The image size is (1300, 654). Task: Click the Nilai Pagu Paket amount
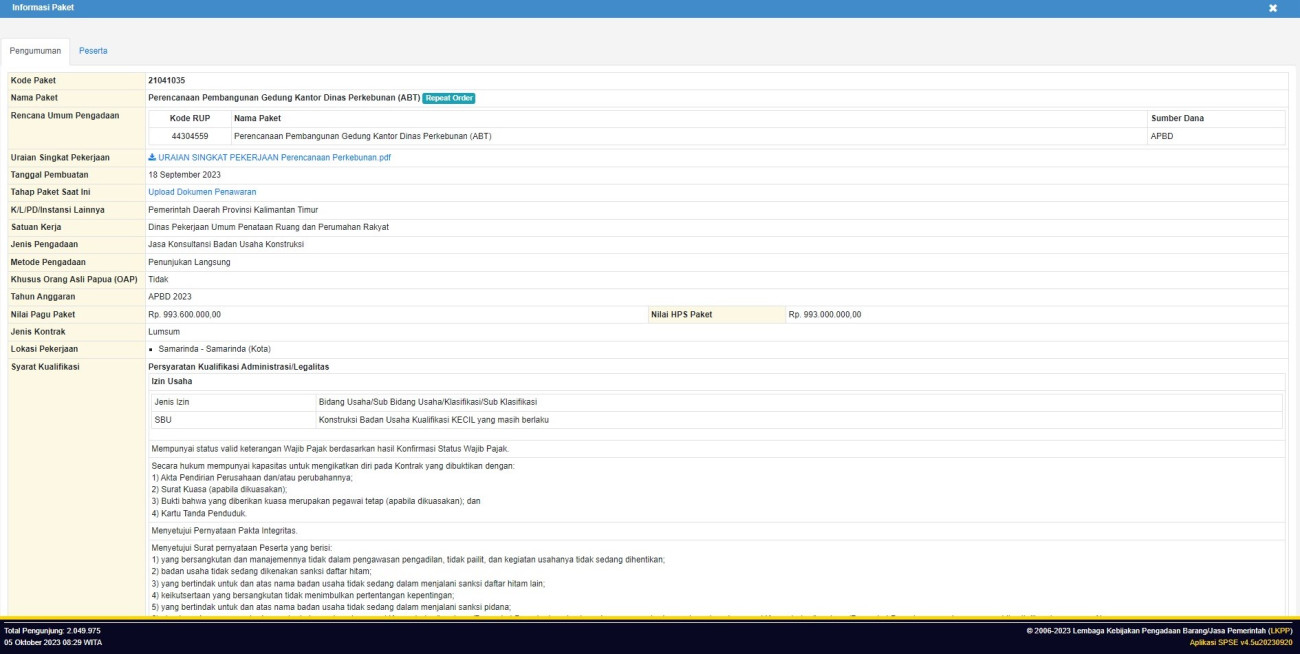tap(184, 315)
